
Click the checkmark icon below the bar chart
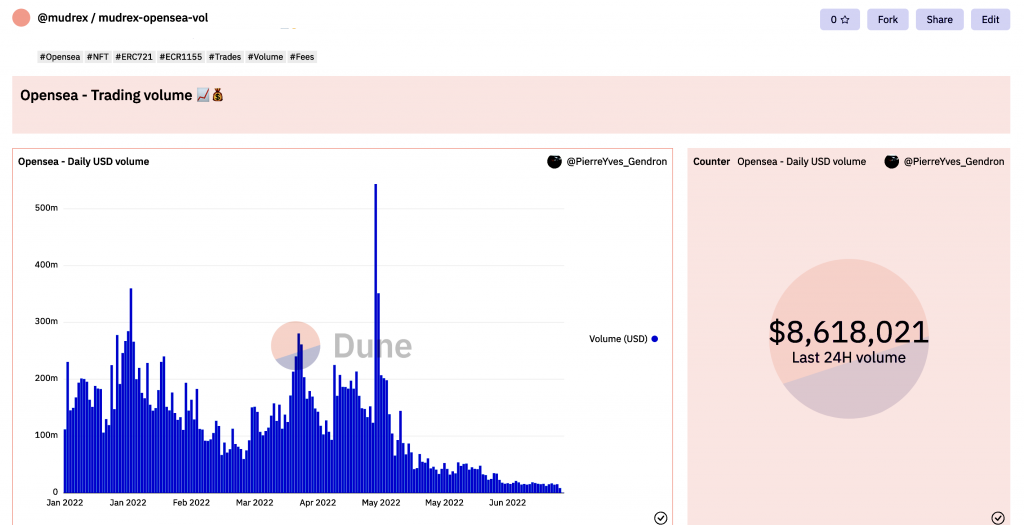click(x=661, y=518)
